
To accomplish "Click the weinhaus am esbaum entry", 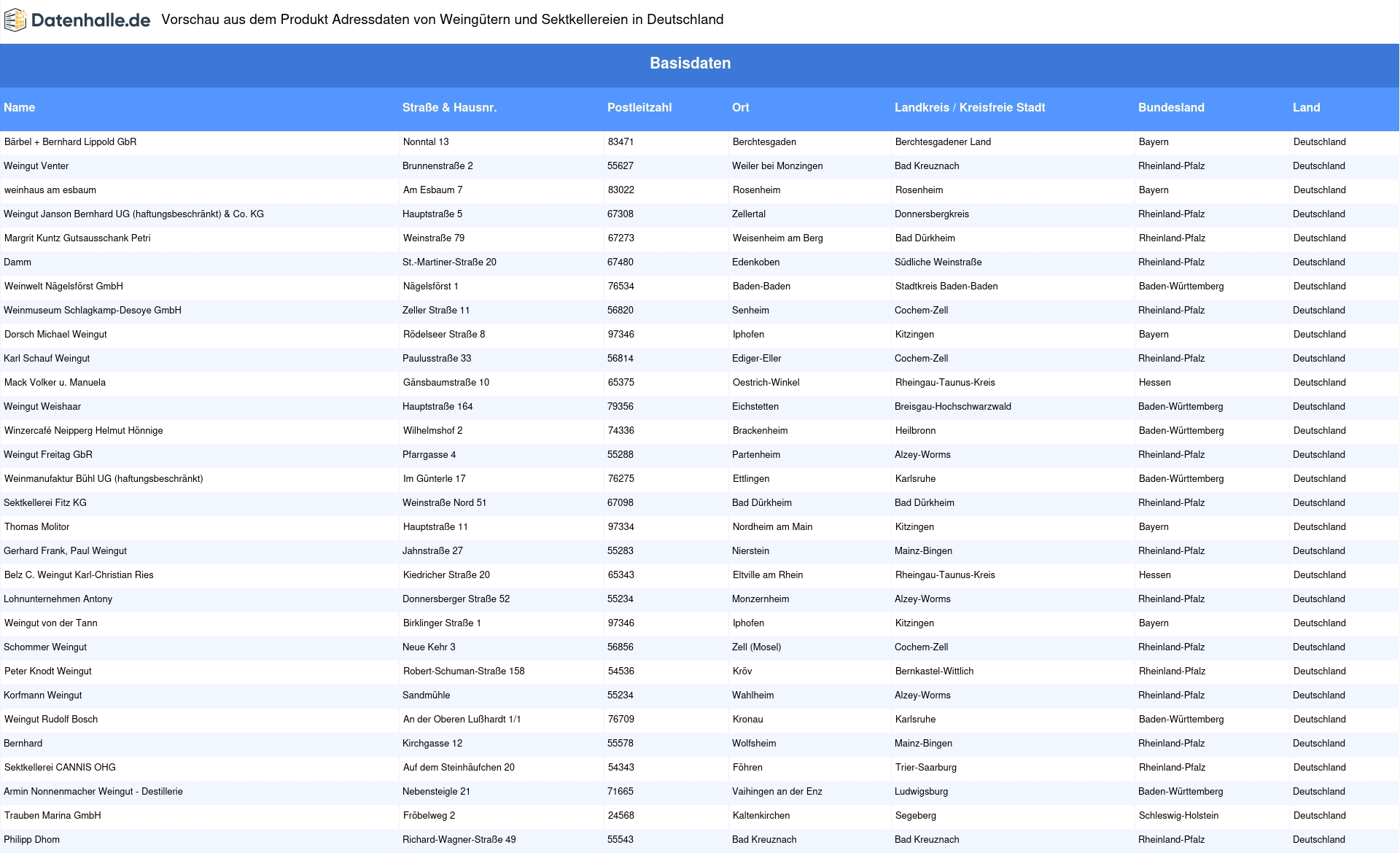I will (50, 190).
